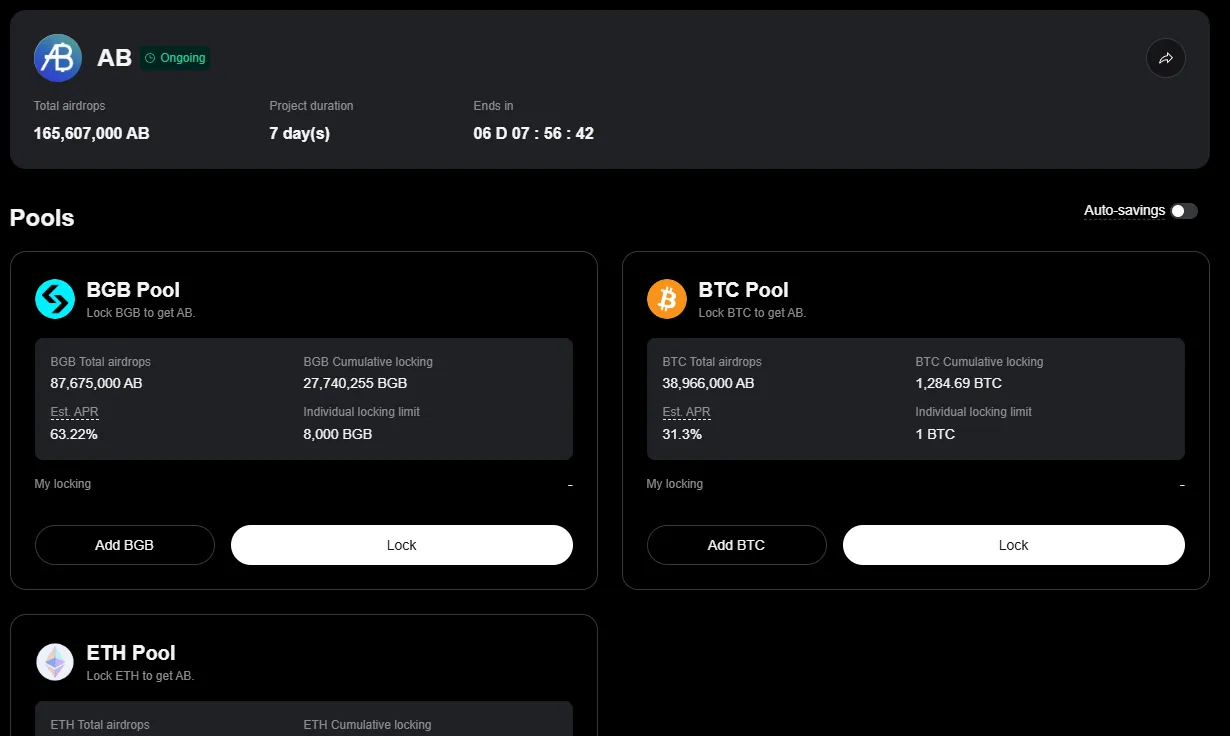Viewport: 1230px width, 736px height.
Task: Click the Bitcoin logo icon
Action: pyautogui.click(x=667, y=299)
